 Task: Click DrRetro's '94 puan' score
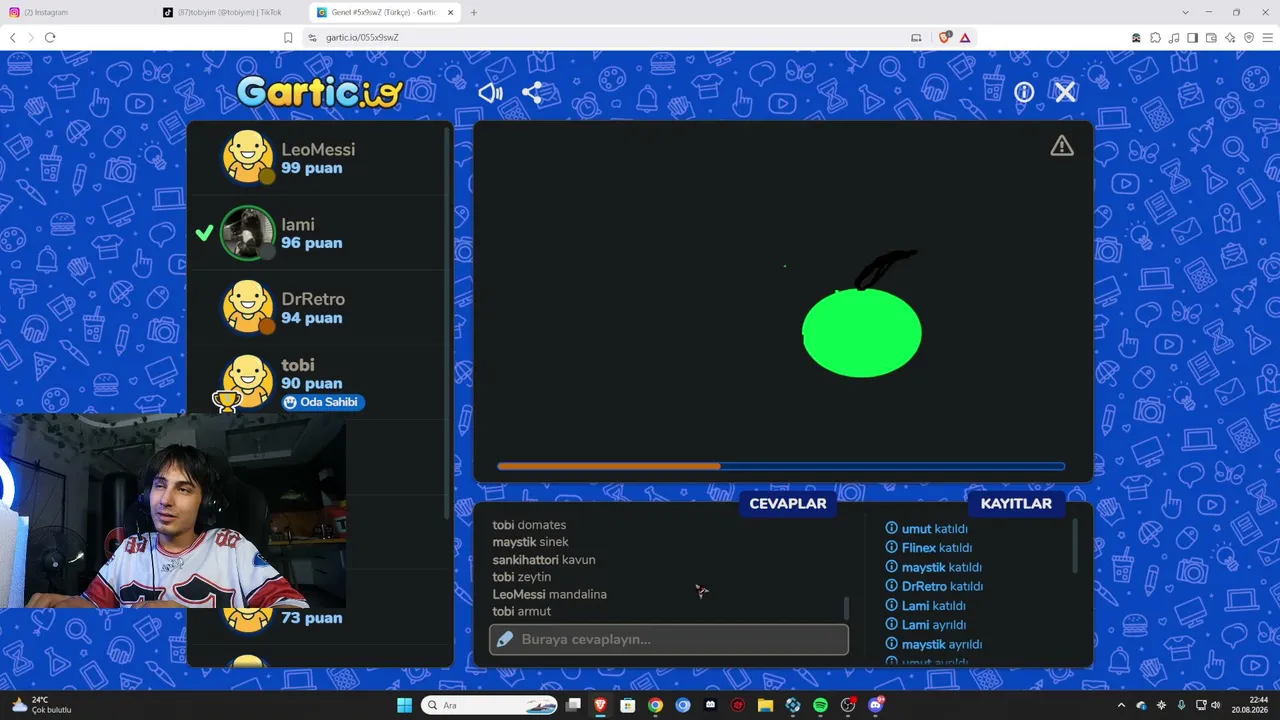312,318
